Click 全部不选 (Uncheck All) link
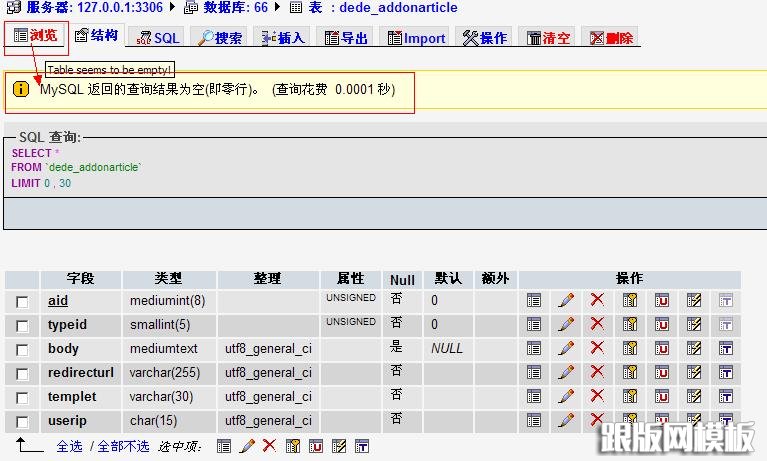Viewport: 767px width, 461px height. (x=123, y=446)
